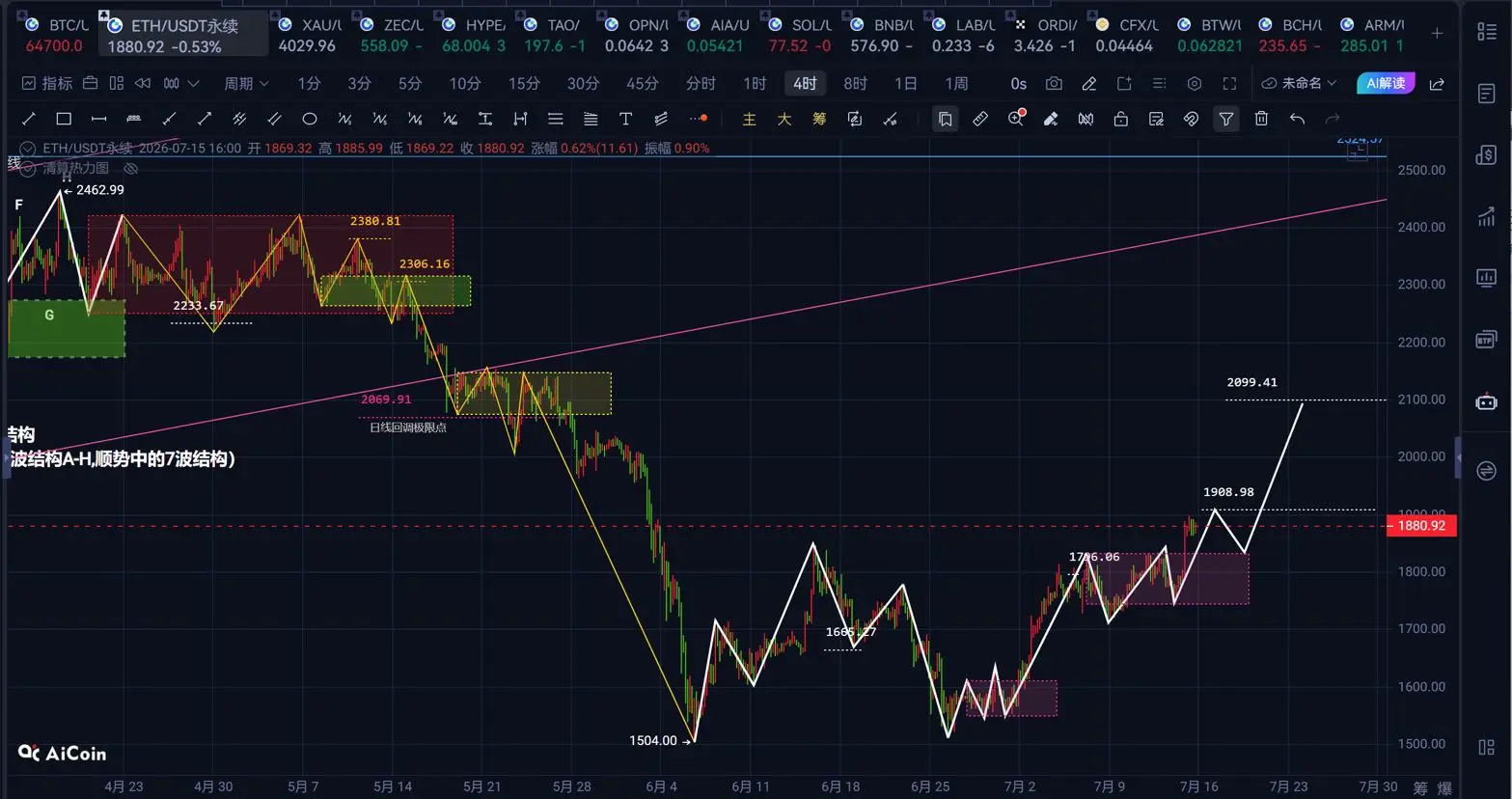Image resolution: width=1512 pixels, height=799 pixels.
Task: Expand the 未命名 layout dropdown
Action: pos(1300,84)
